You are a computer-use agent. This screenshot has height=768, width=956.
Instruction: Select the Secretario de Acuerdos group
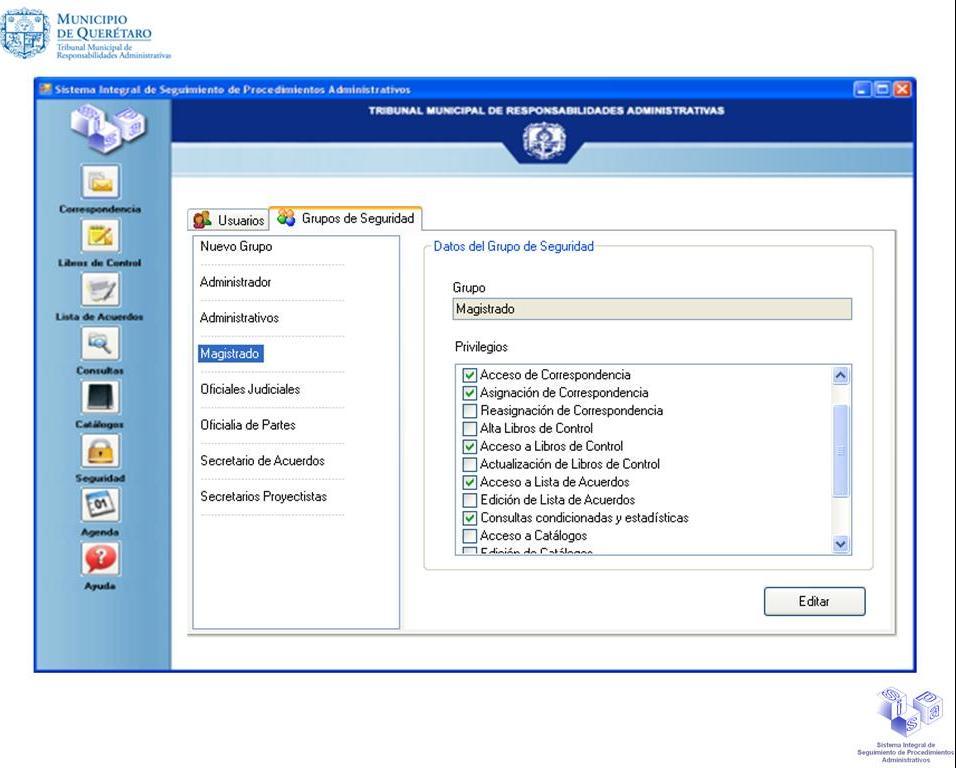pyautogui.click(x=262, y=461)
